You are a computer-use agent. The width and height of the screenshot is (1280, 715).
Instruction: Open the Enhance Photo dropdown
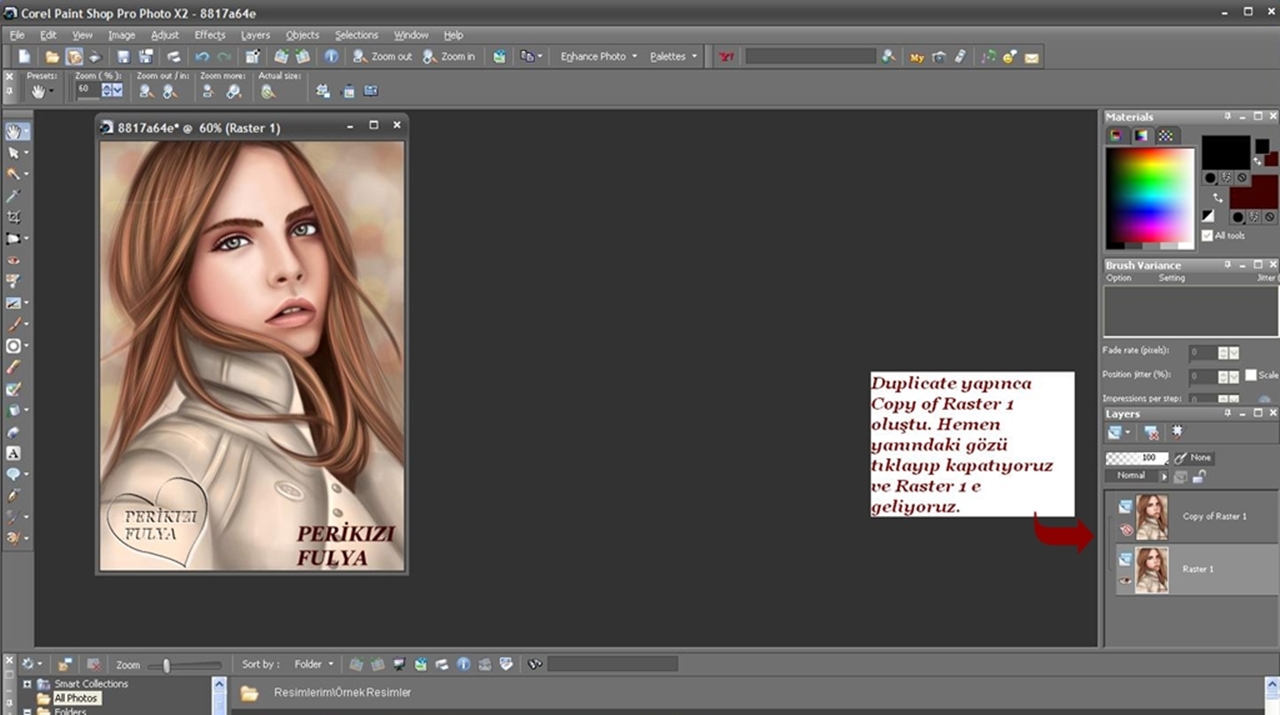598,57
